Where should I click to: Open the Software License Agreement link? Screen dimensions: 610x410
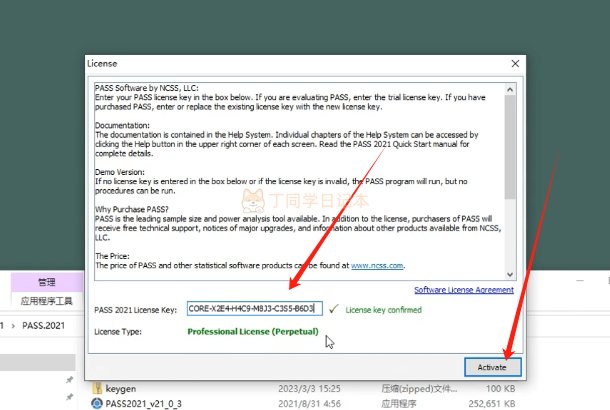(x=464, y=290)
